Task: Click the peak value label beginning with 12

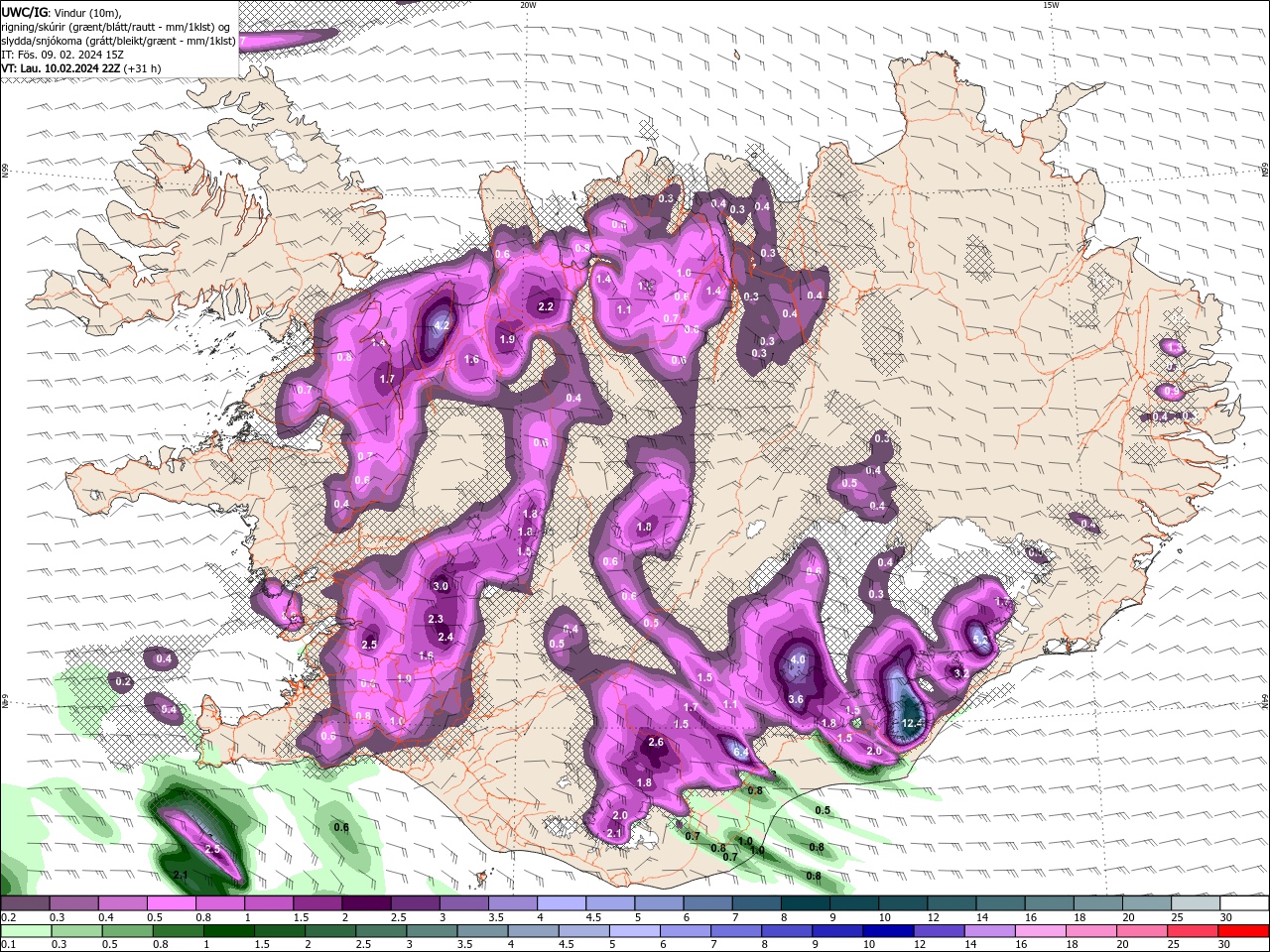Action: (913, 723)
